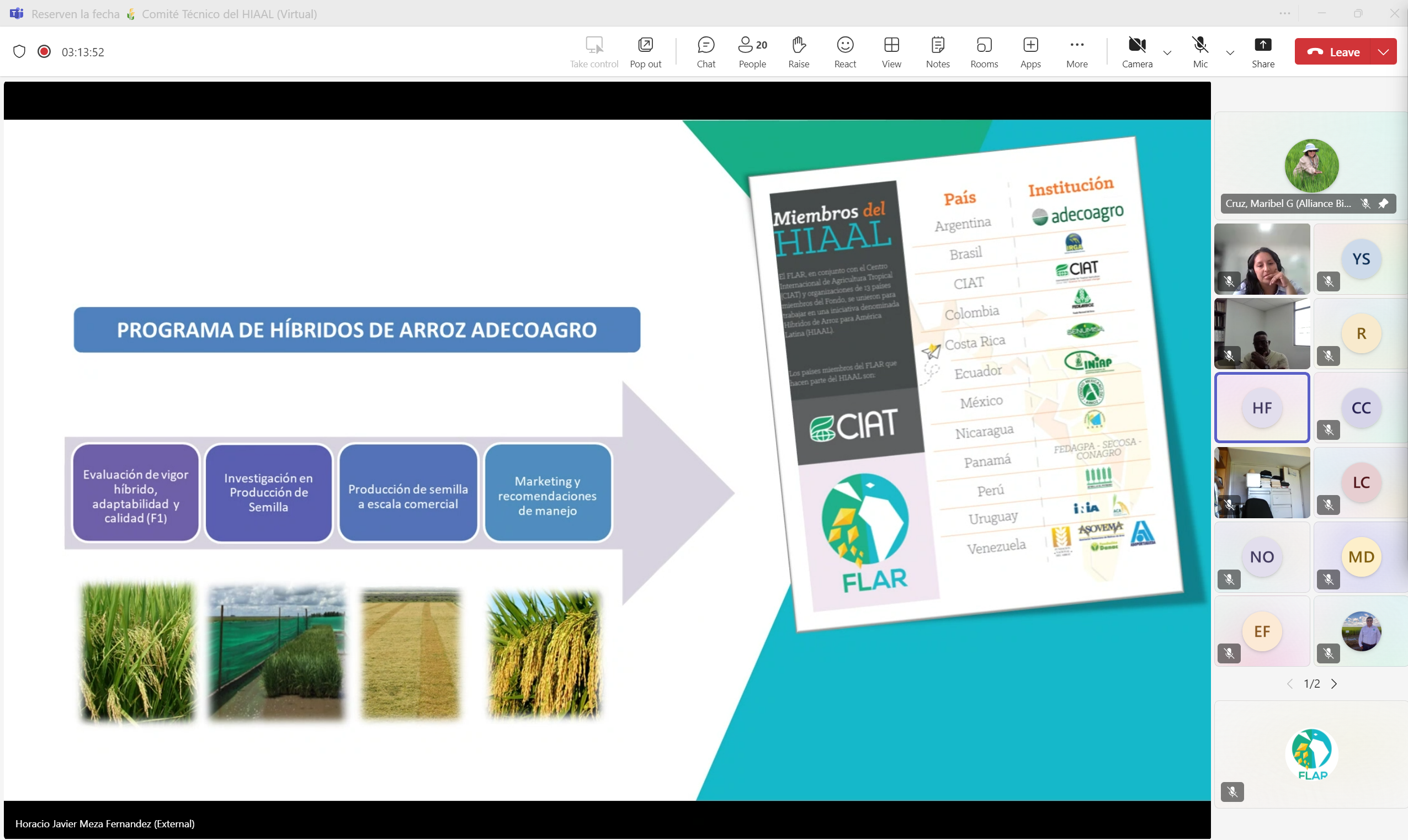Turn on the Camera

[x=1137, y=52]
